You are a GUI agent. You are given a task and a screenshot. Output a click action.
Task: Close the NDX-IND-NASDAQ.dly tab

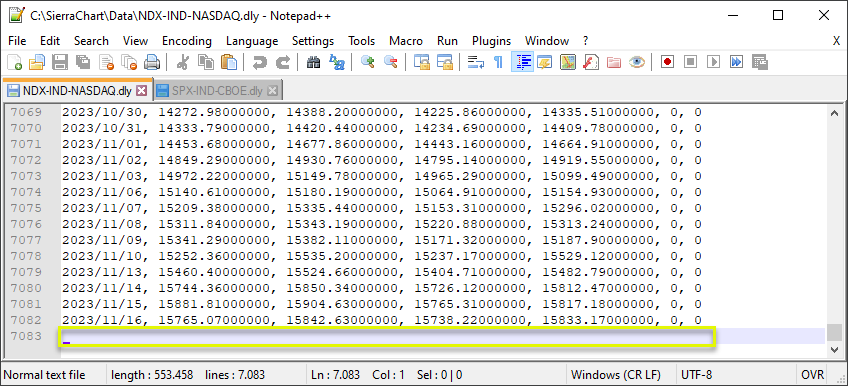point(141,91)
